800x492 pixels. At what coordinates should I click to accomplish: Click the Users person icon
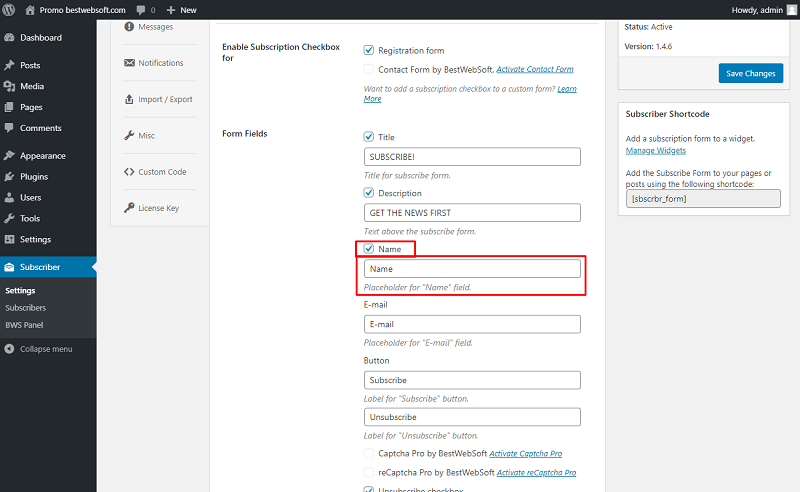tap(9, 197)
